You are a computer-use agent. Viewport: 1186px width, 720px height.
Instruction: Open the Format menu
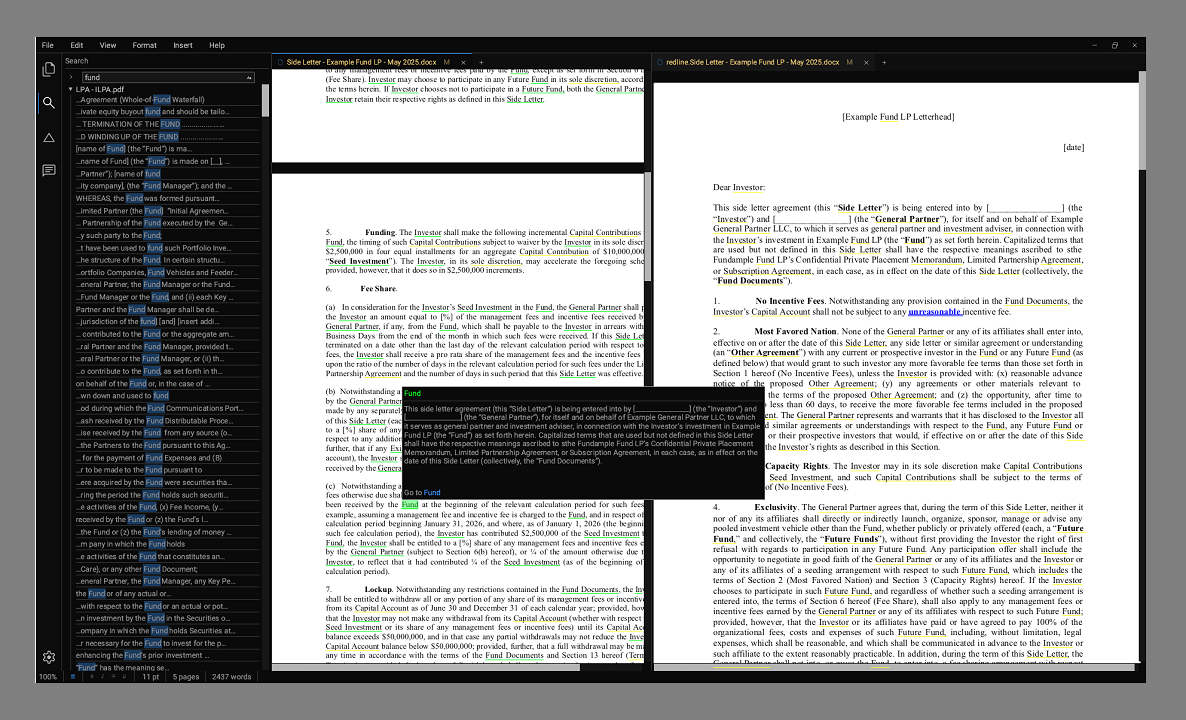tap(144, 45)
